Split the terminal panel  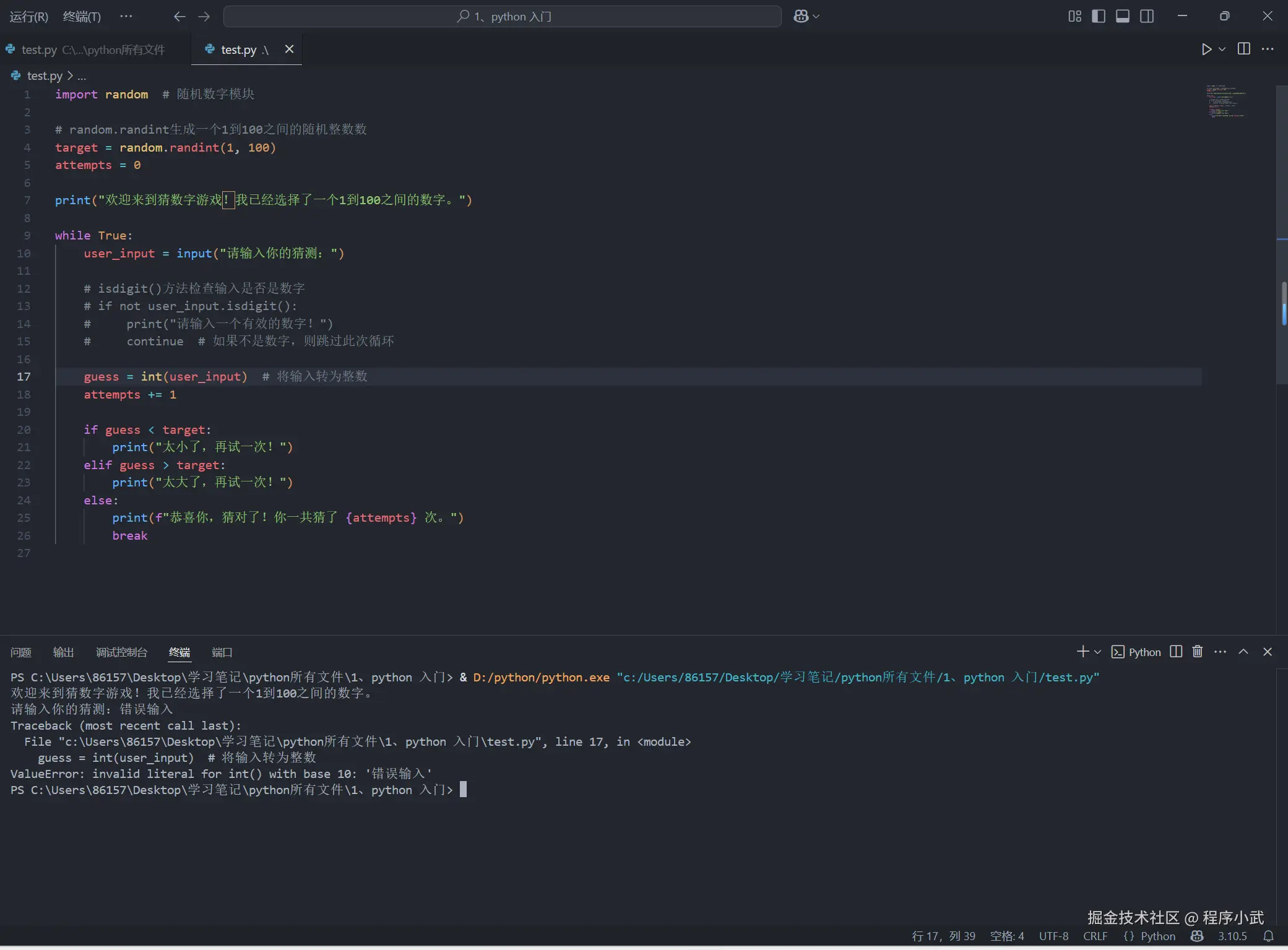click(x=1176, y=652)
